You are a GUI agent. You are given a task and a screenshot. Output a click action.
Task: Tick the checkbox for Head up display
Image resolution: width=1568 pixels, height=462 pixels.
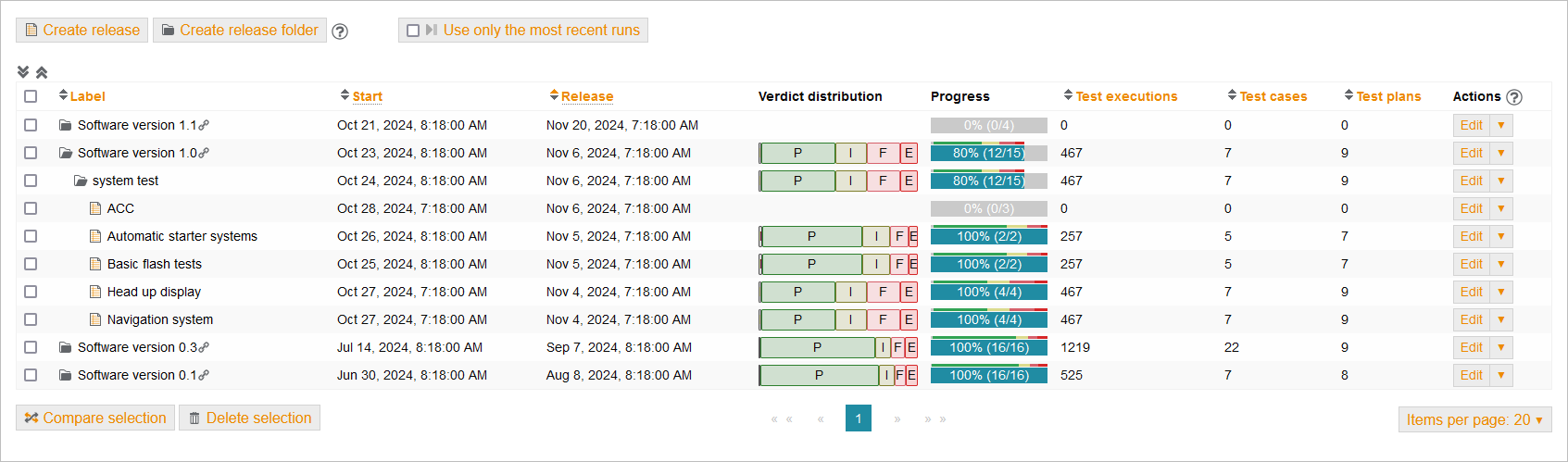click(x=31, y=292)
